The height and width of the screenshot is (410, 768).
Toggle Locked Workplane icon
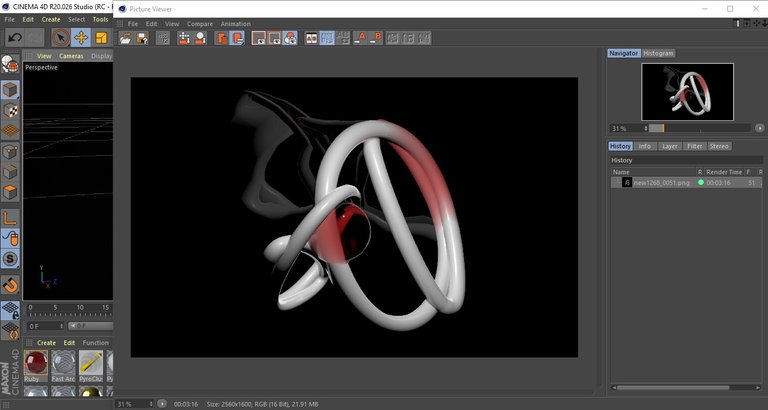[x=10, y=310]
